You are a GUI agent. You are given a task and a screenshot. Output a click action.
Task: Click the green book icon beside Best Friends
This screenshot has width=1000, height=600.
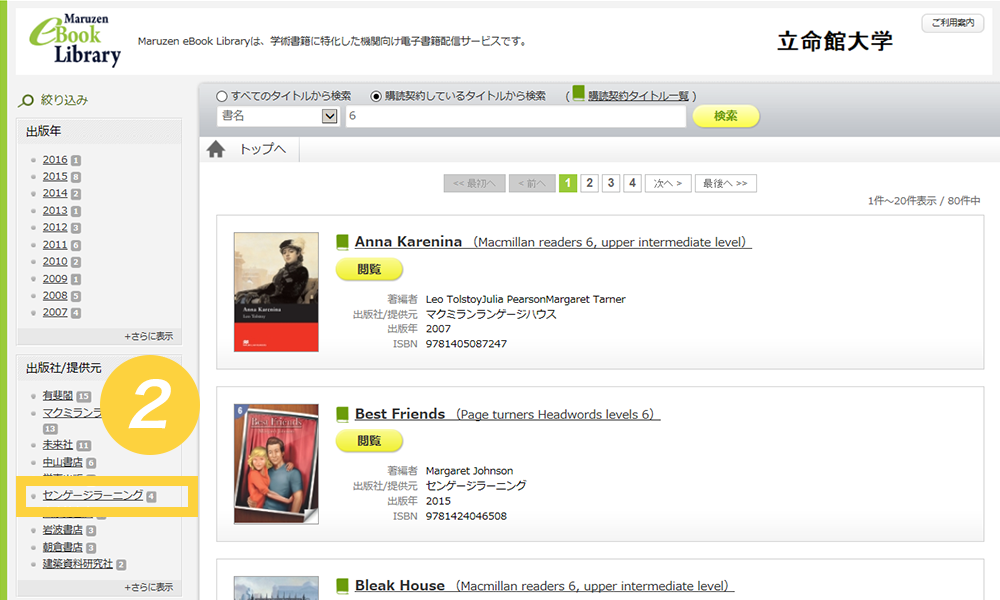(342, 414)
